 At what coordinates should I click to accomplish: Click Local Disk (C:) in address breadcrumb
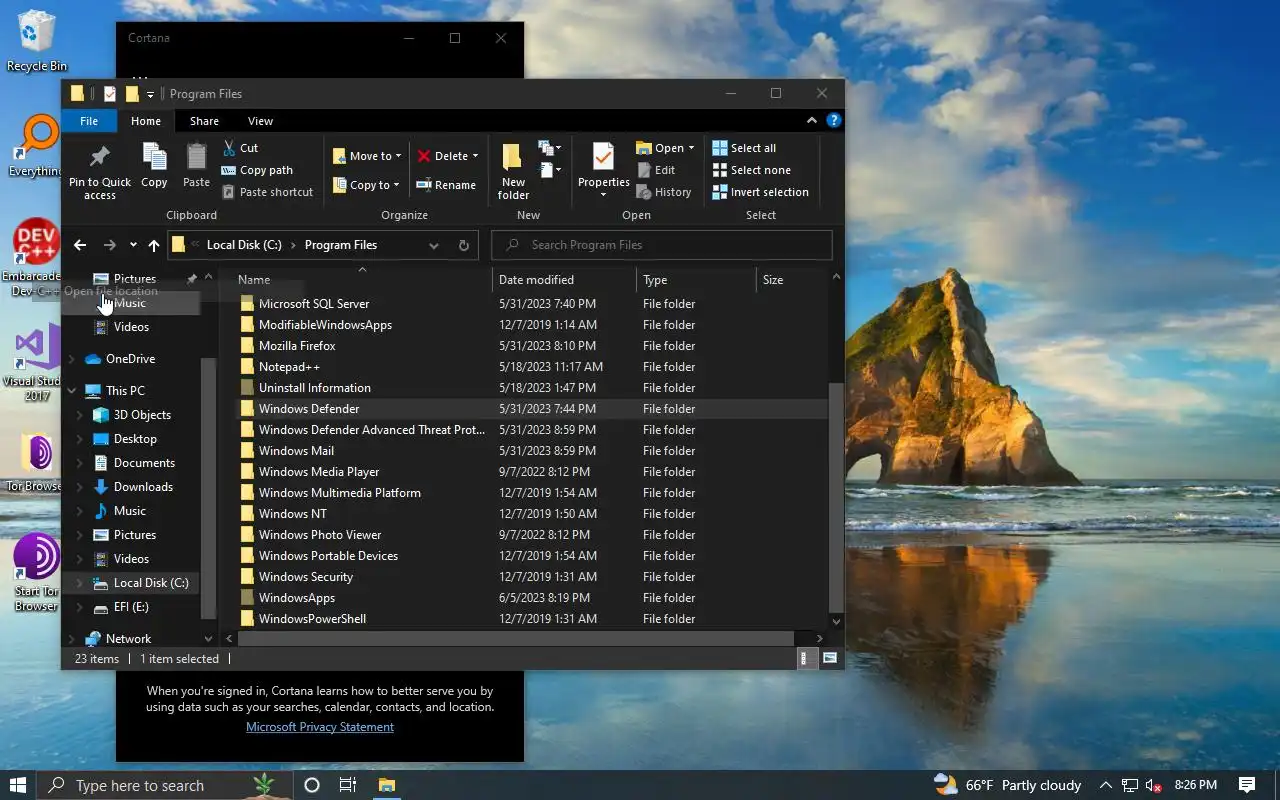[x=244, y=245]
